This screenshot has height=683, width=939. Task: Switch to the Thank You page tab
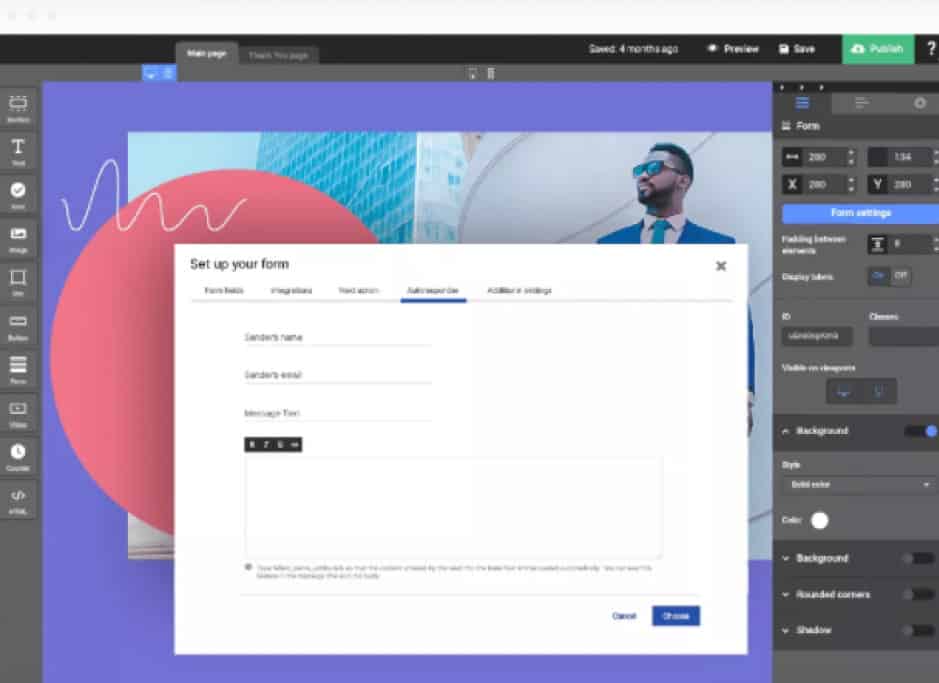click(x=279, y=55)
